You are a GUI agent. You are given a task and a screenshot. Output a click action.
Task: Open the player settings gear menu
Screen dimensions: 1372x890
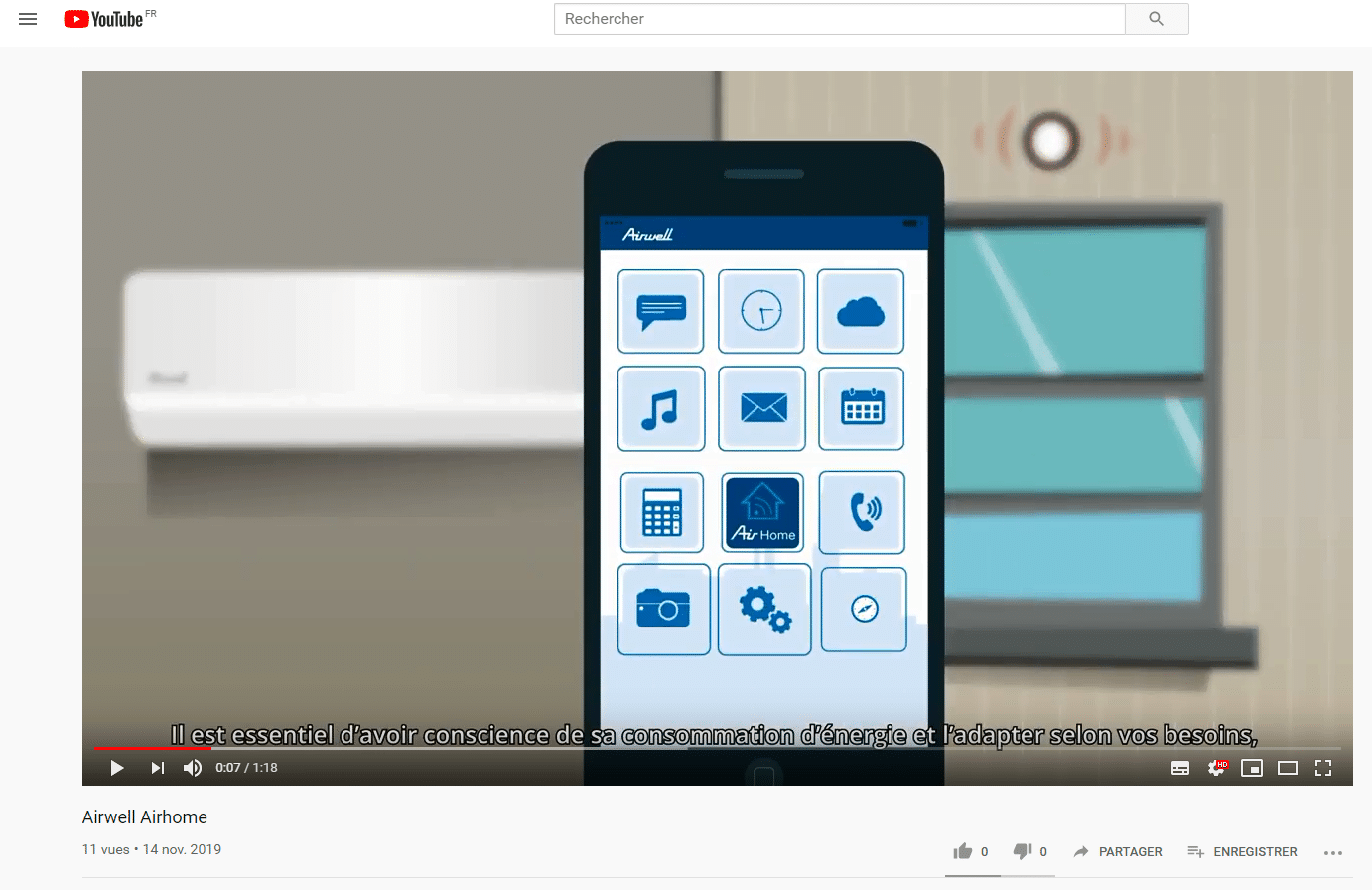tap(1216, 768)
